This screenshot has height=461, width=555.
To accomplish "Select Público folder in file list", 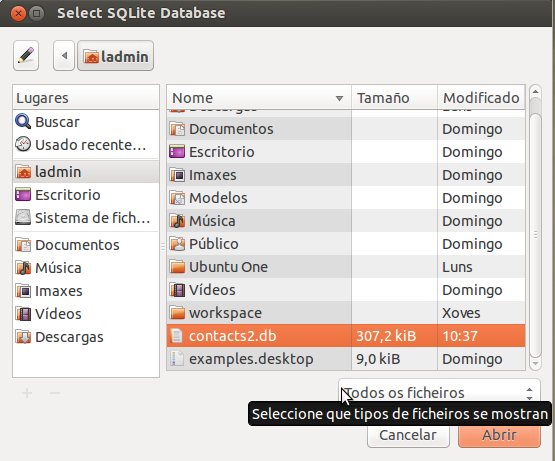I will [x=346, y=244].
